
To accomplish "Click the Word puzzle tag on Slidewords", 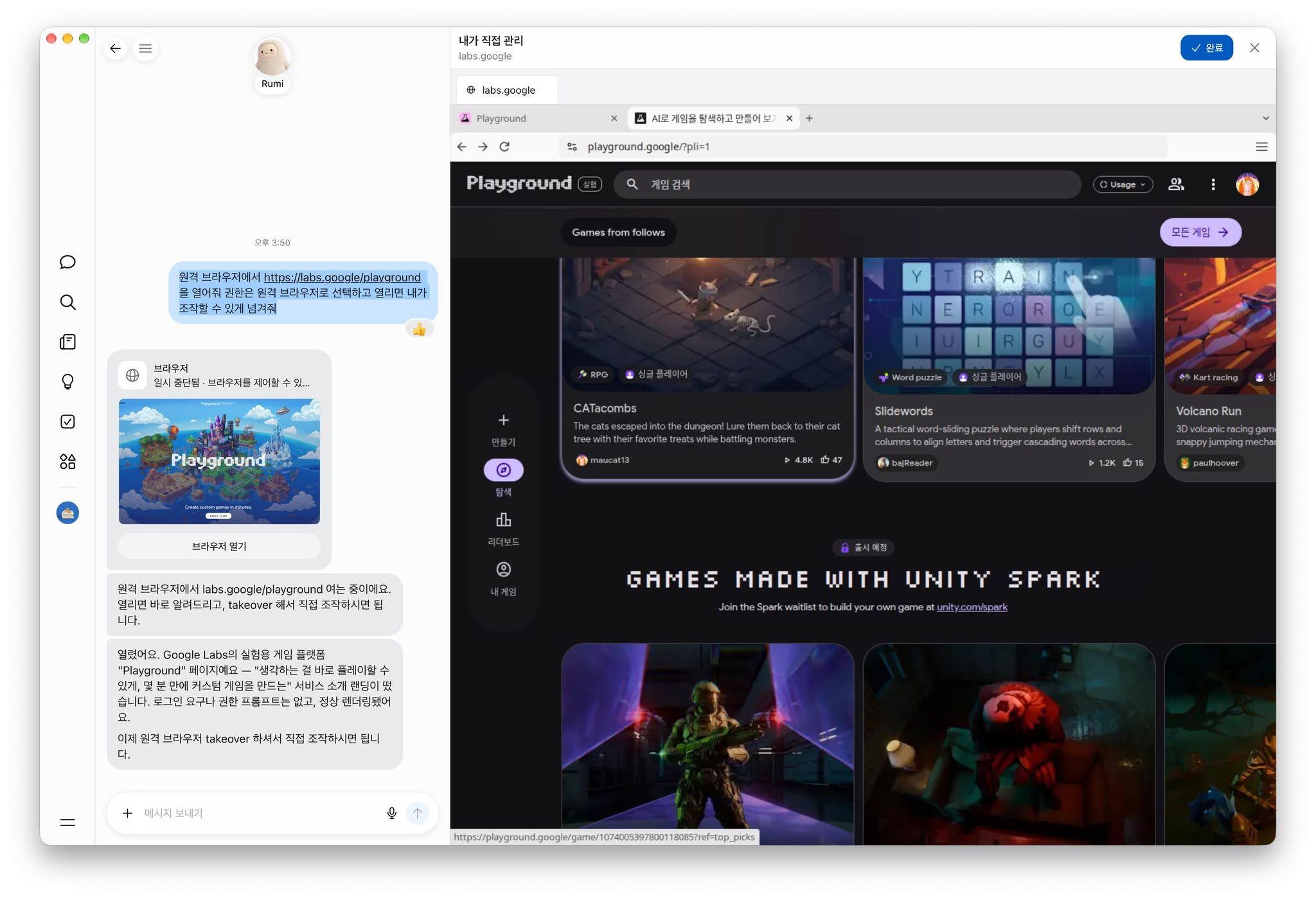I will 909,377.
